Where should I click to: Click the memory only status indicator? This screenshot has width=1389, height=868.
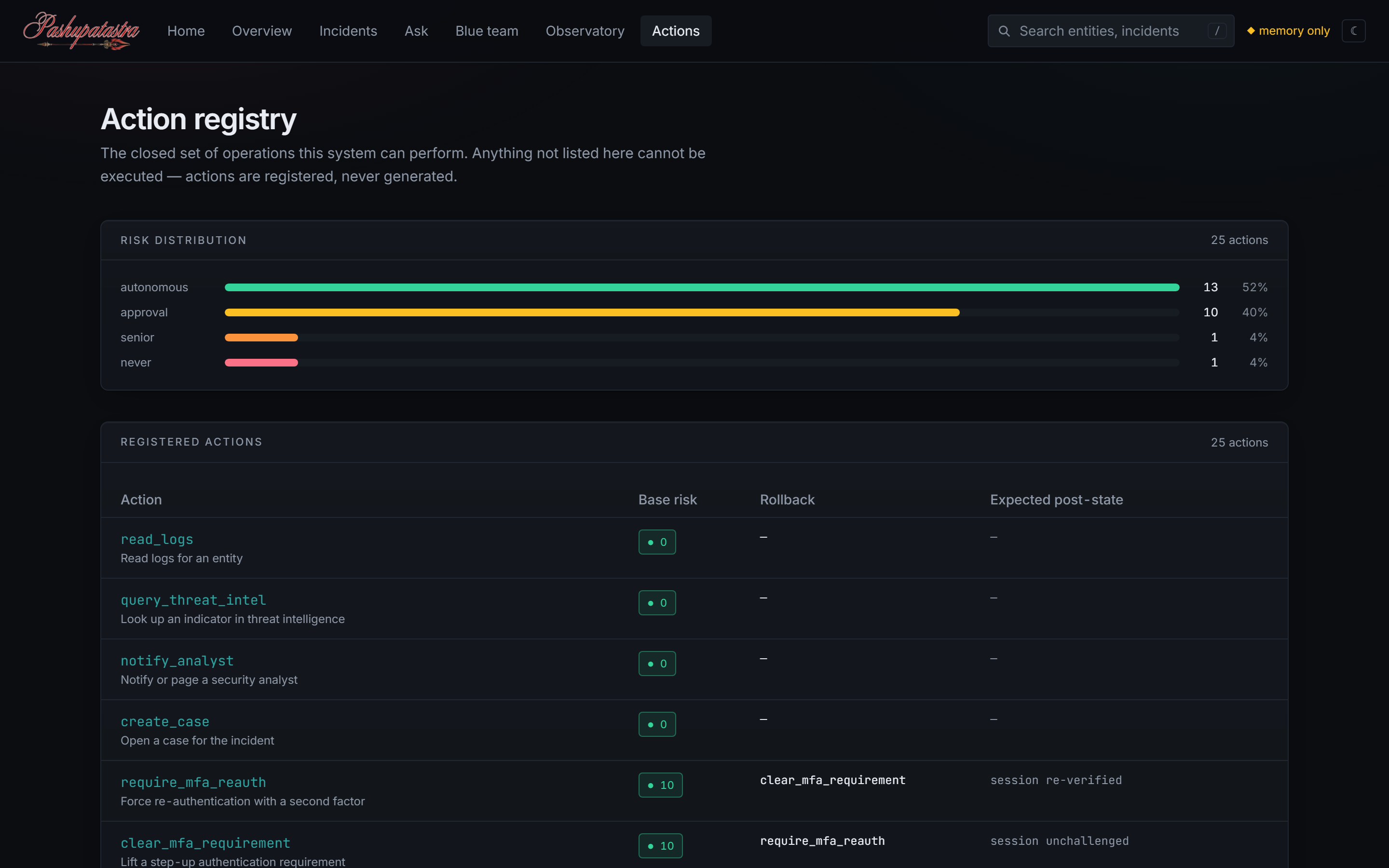tap(1288, 31)
